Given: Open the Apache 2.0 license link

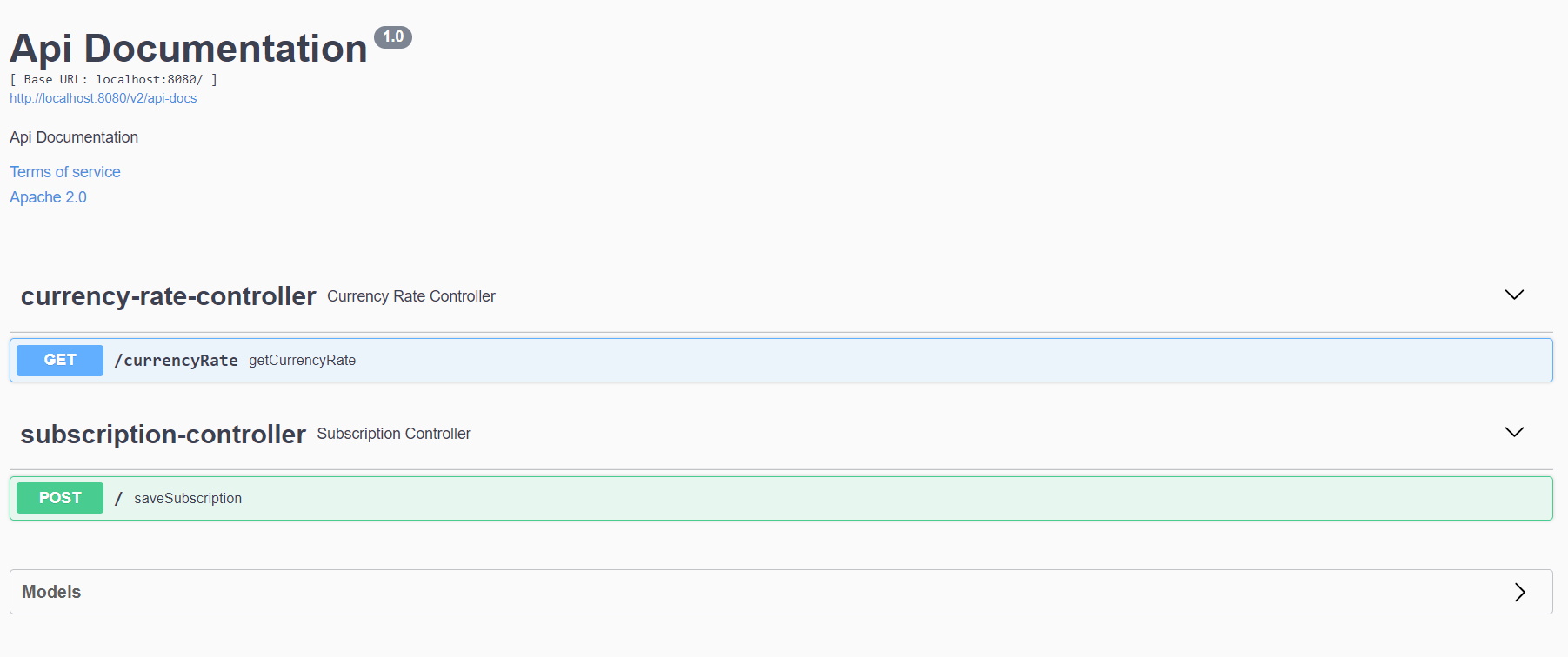Looking at the screenshot, I should [x=49, y=197].
